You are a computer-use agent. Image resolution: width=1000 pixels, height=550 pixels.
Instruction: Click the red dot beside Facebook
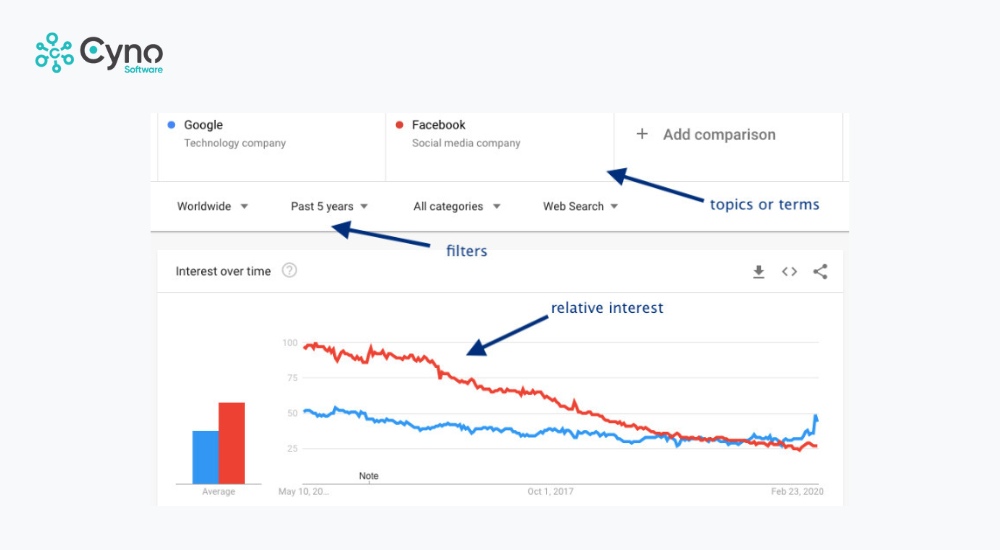click(399, 125)
